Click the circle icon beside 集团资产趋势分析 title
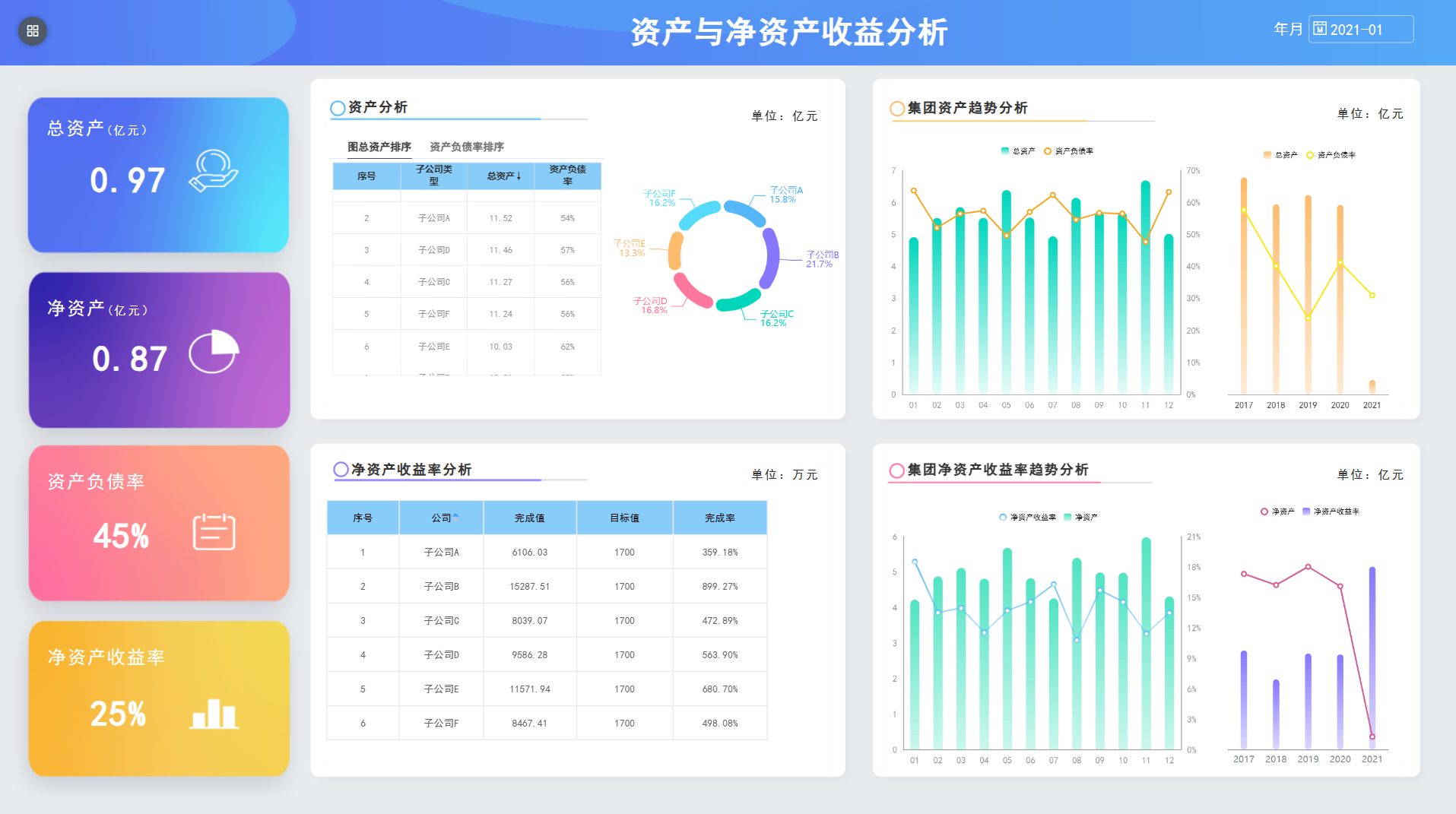Screen dimensions: 1456x814 [x=897, y=109]
